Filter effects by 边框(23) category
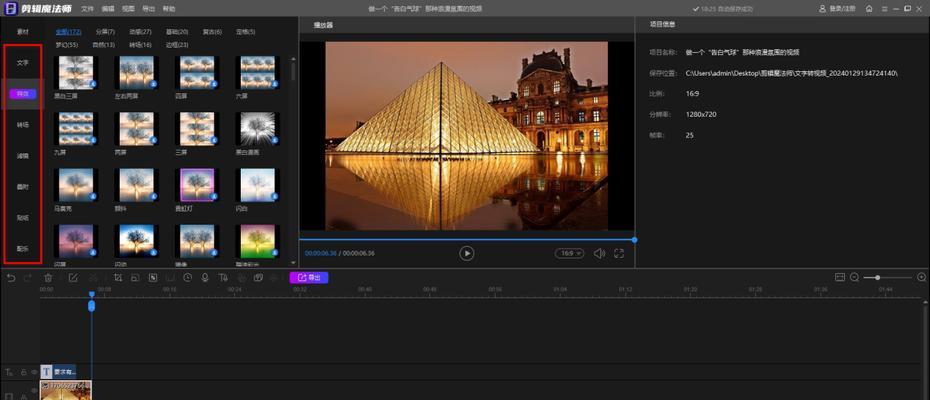The width and height of the screenshot is (930, 400). pyautogui.click(x=177, y=45)
